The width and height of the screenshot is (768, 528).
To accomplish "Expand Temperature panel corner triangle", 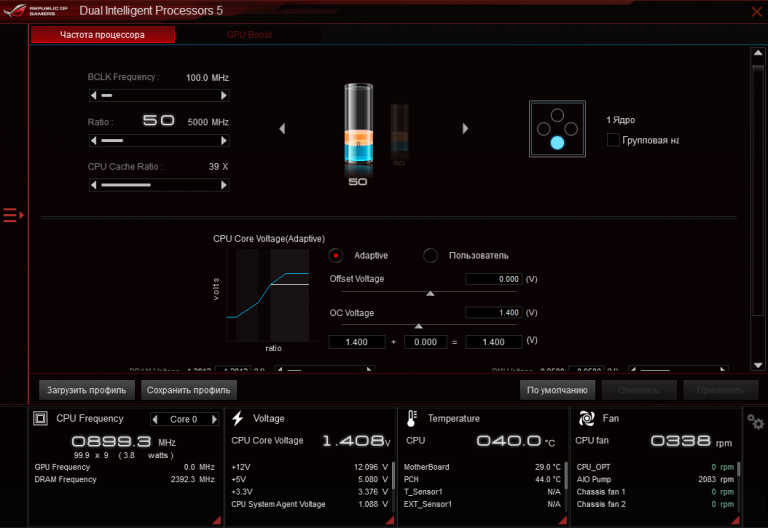I will (562, 520).
